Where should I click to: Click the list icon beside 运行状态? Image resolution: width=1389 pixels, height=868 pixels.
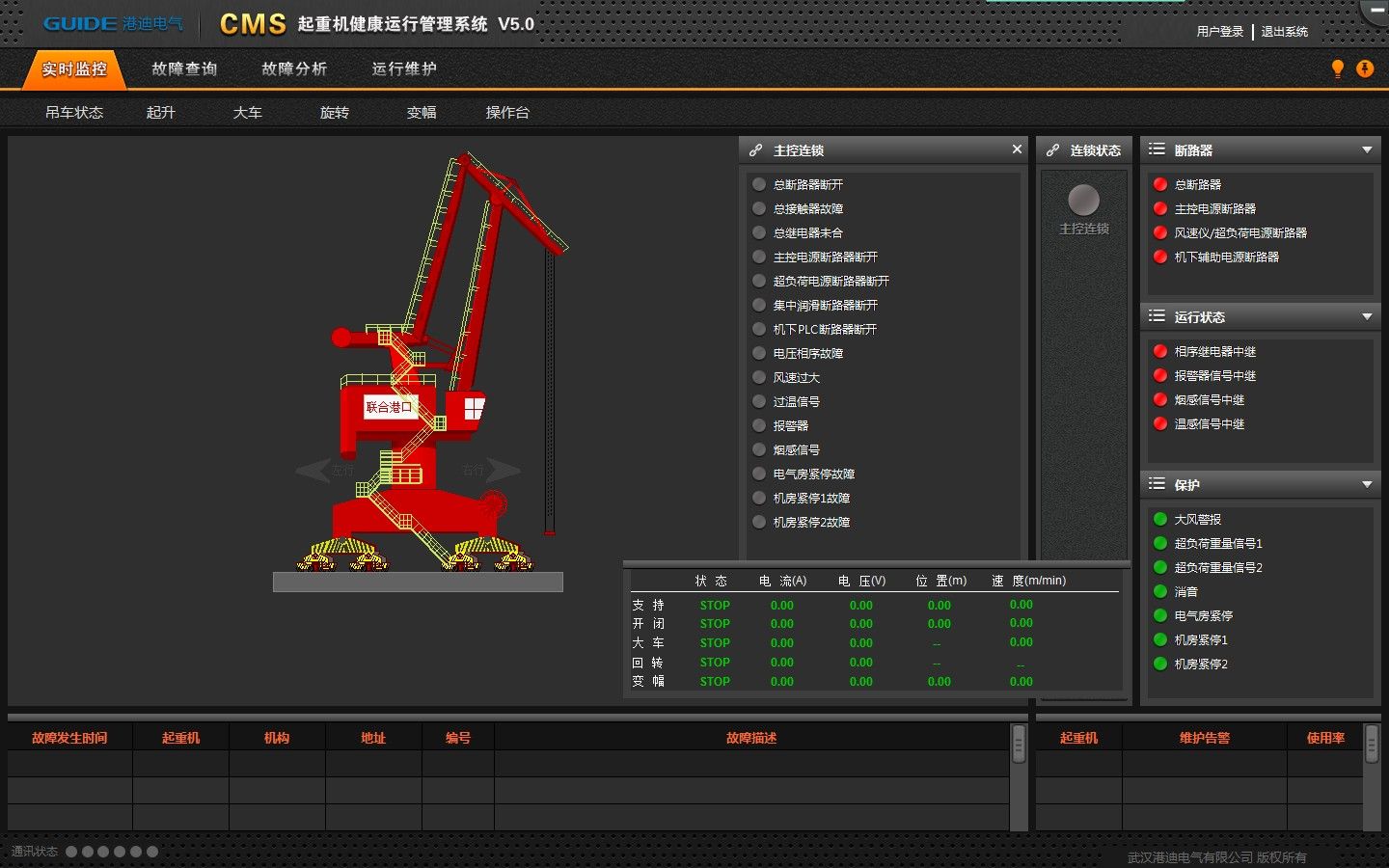pyautogui.click(x=1157, y=316)
